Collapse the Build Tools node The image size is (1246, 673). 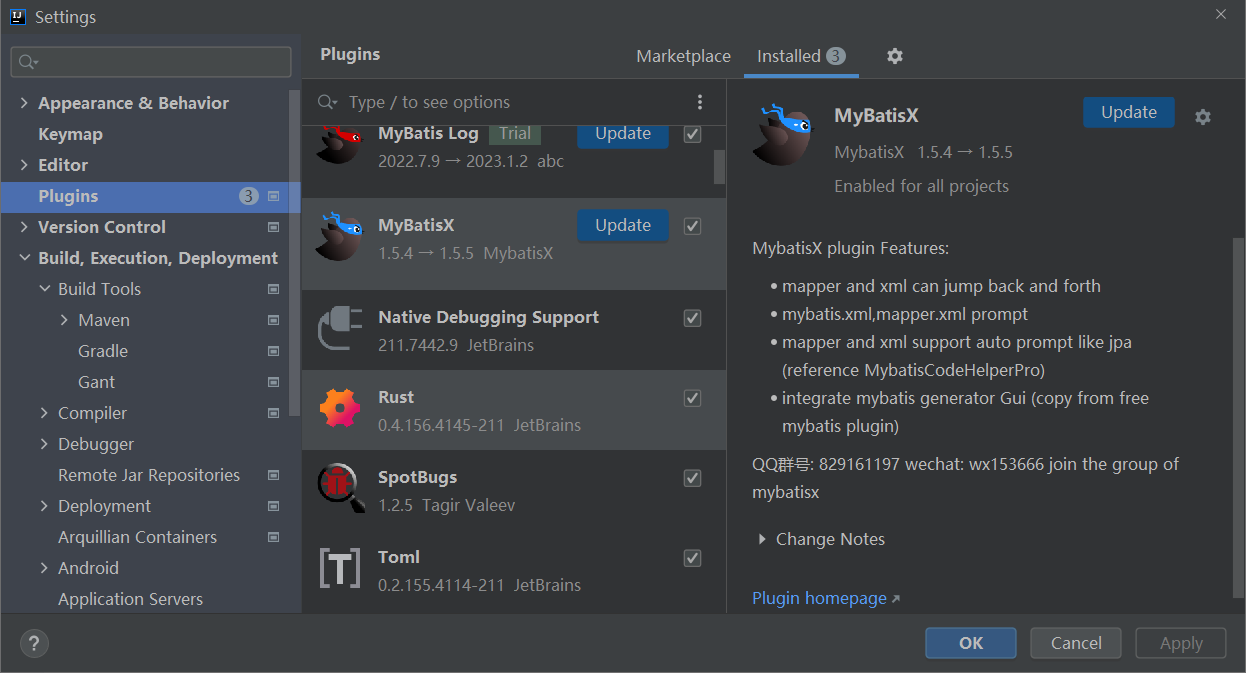[x=44, y=289]
